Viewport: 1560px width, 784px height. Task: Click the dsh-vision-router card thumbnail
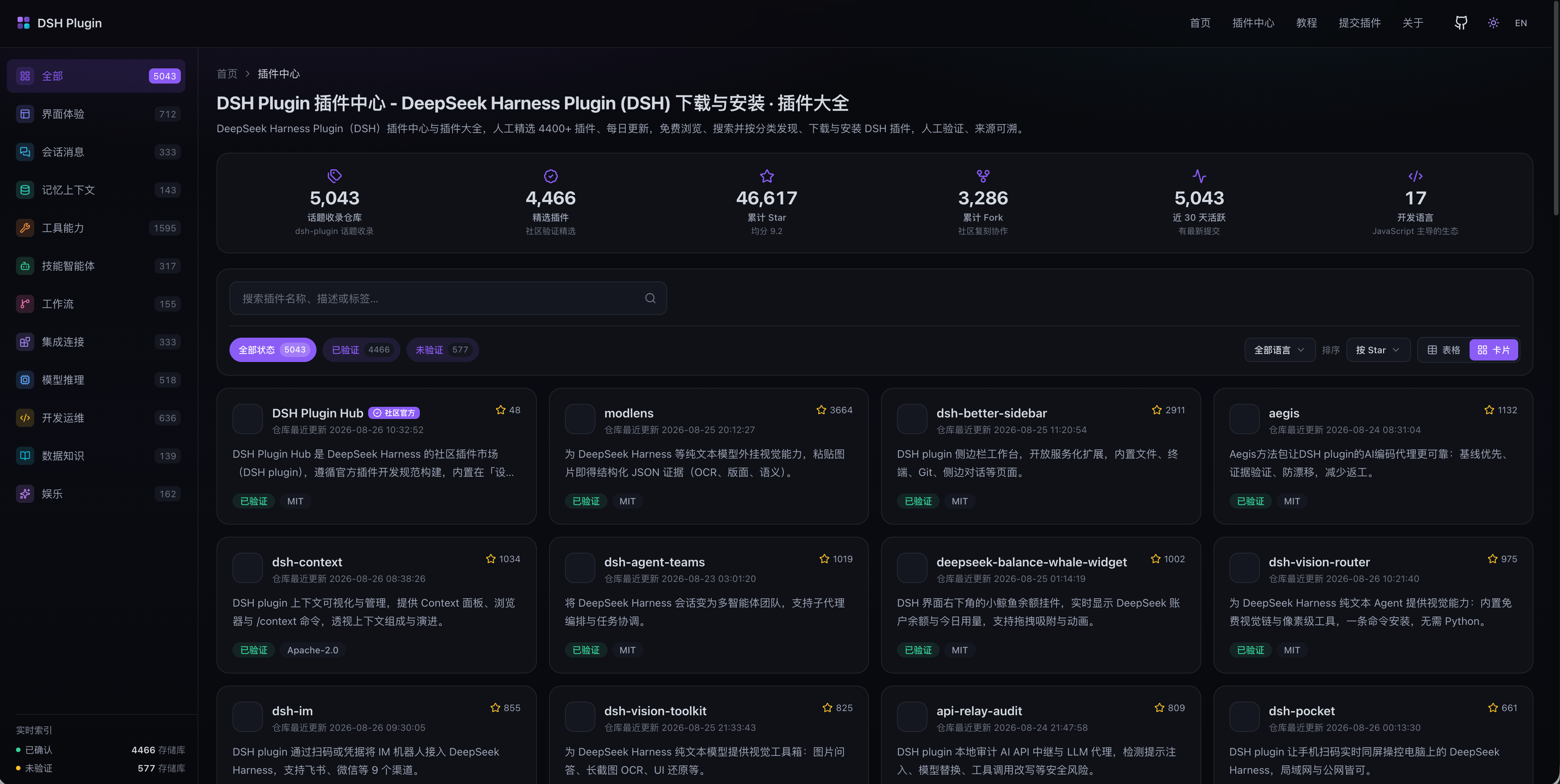[1245, 568]
